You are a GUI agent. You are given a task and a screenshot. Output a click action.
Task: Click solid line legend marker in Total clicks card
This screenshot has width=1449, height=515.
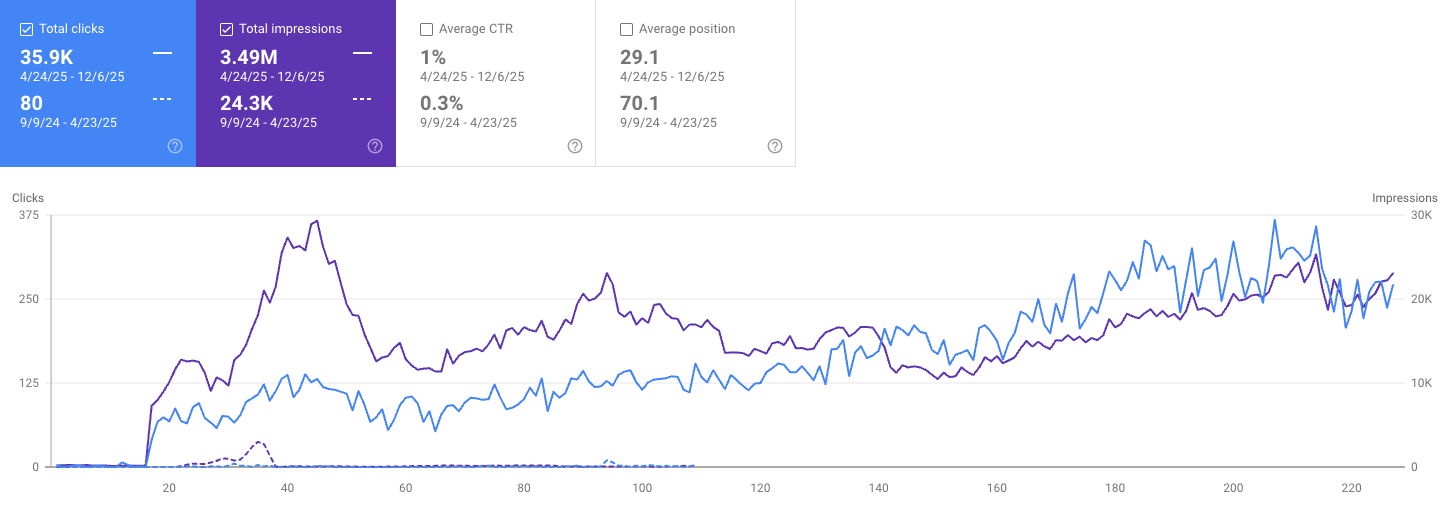[x=162, y=52]
